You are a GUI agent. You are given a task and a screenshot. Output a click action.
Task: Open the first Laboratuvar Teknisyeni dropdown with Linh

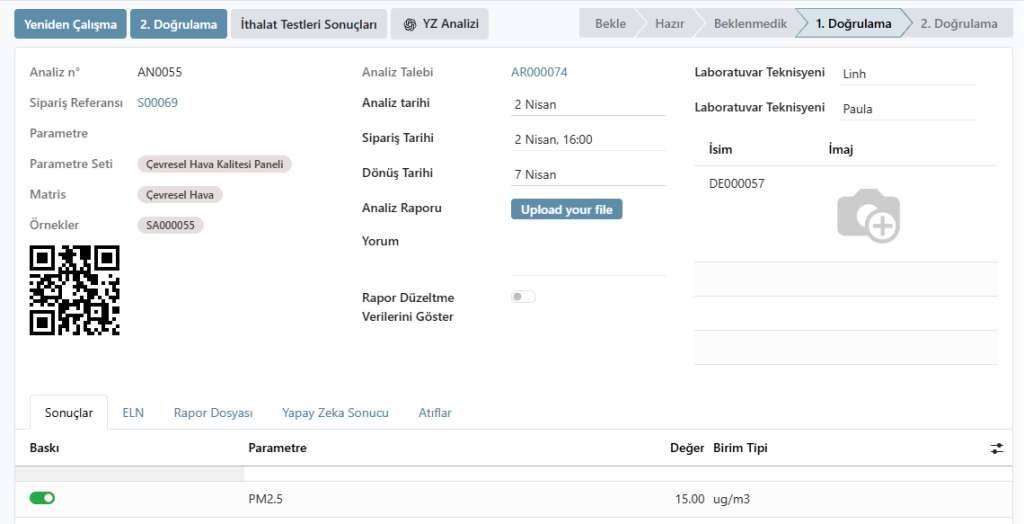pyautogui.click(x=906, y=73)
